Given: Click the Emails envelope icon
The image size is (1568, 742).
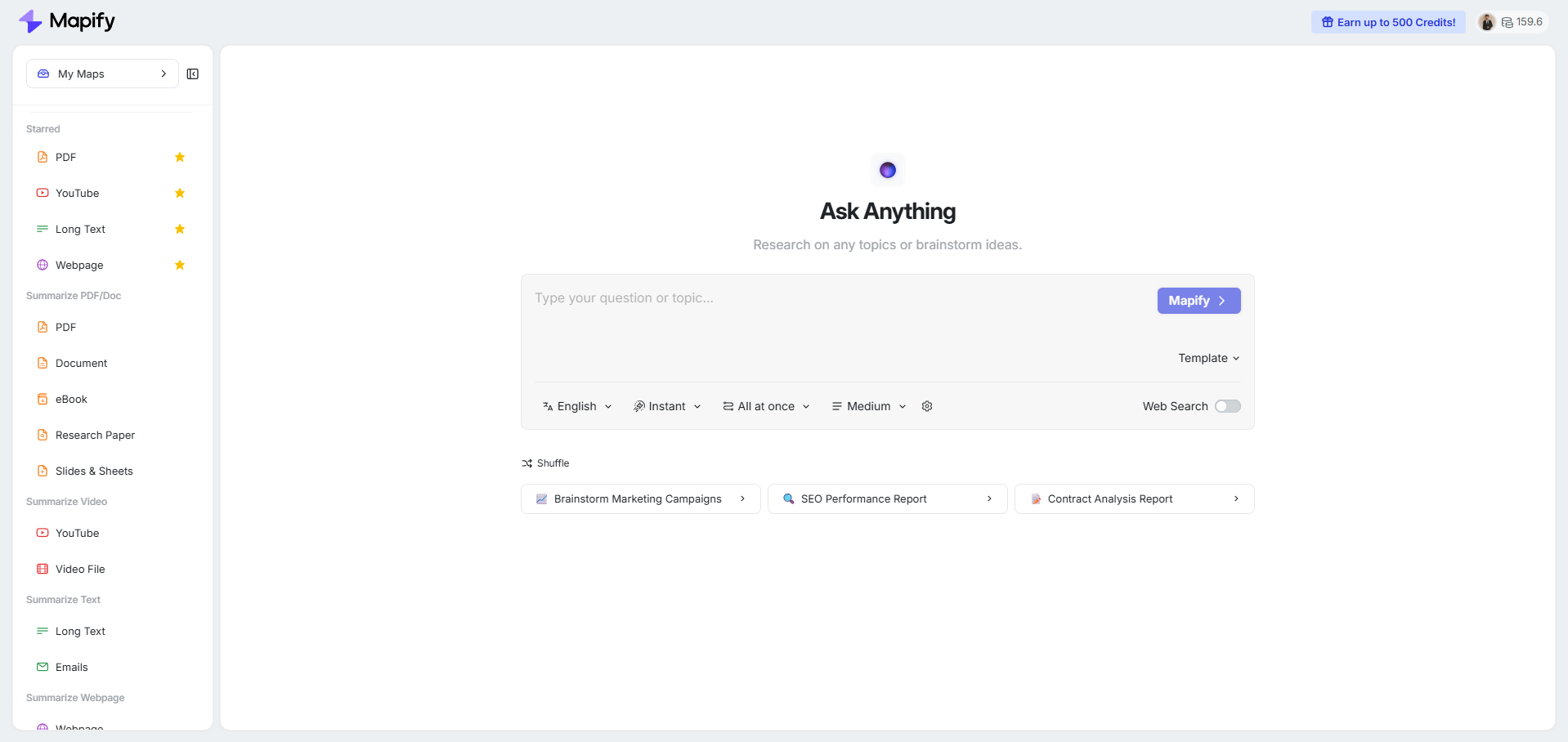Looking at the screenshot, I should tap(43, 667).
